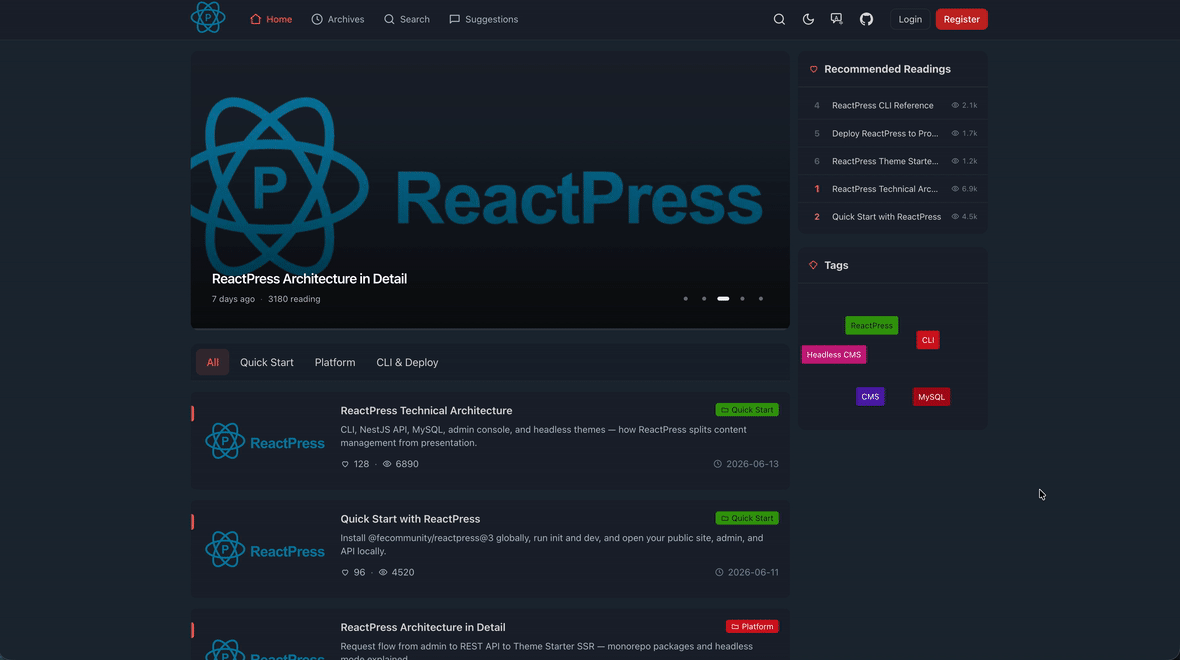Click heart icon next to Recommended Readings
1180x660 pixels.
tap(814, 69)
